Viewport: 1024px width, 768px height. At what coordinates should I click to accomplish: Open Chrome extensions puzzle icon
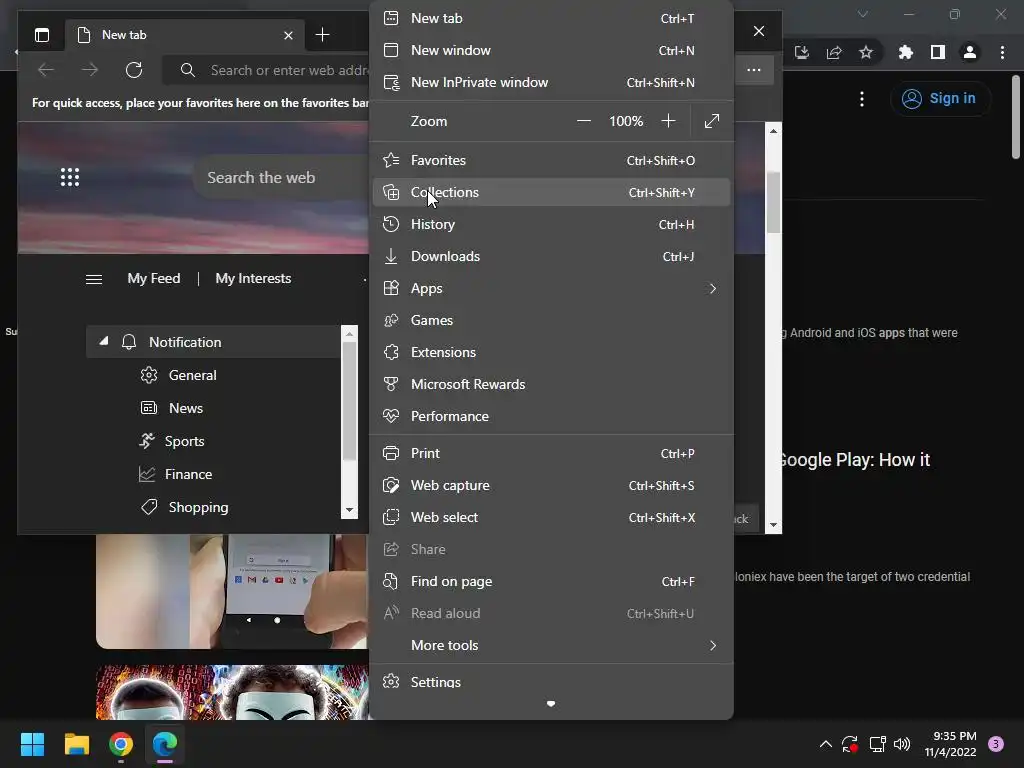[x=905, y=52]
